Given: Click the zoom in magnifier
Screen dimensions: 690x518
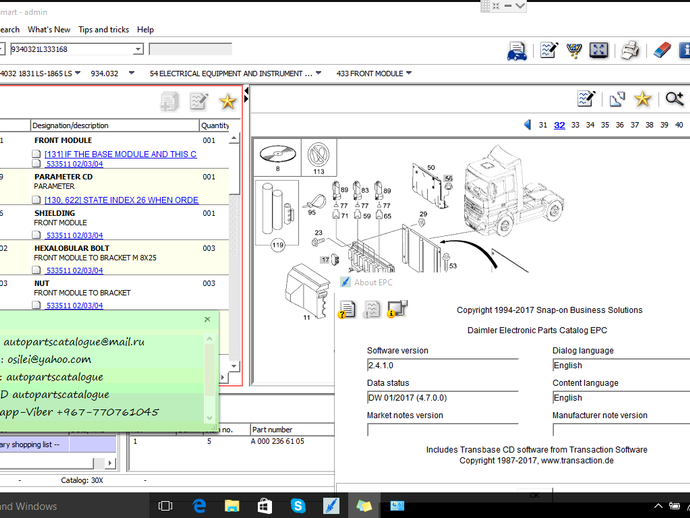Looking at the screenshot, I should click(674, 99).
